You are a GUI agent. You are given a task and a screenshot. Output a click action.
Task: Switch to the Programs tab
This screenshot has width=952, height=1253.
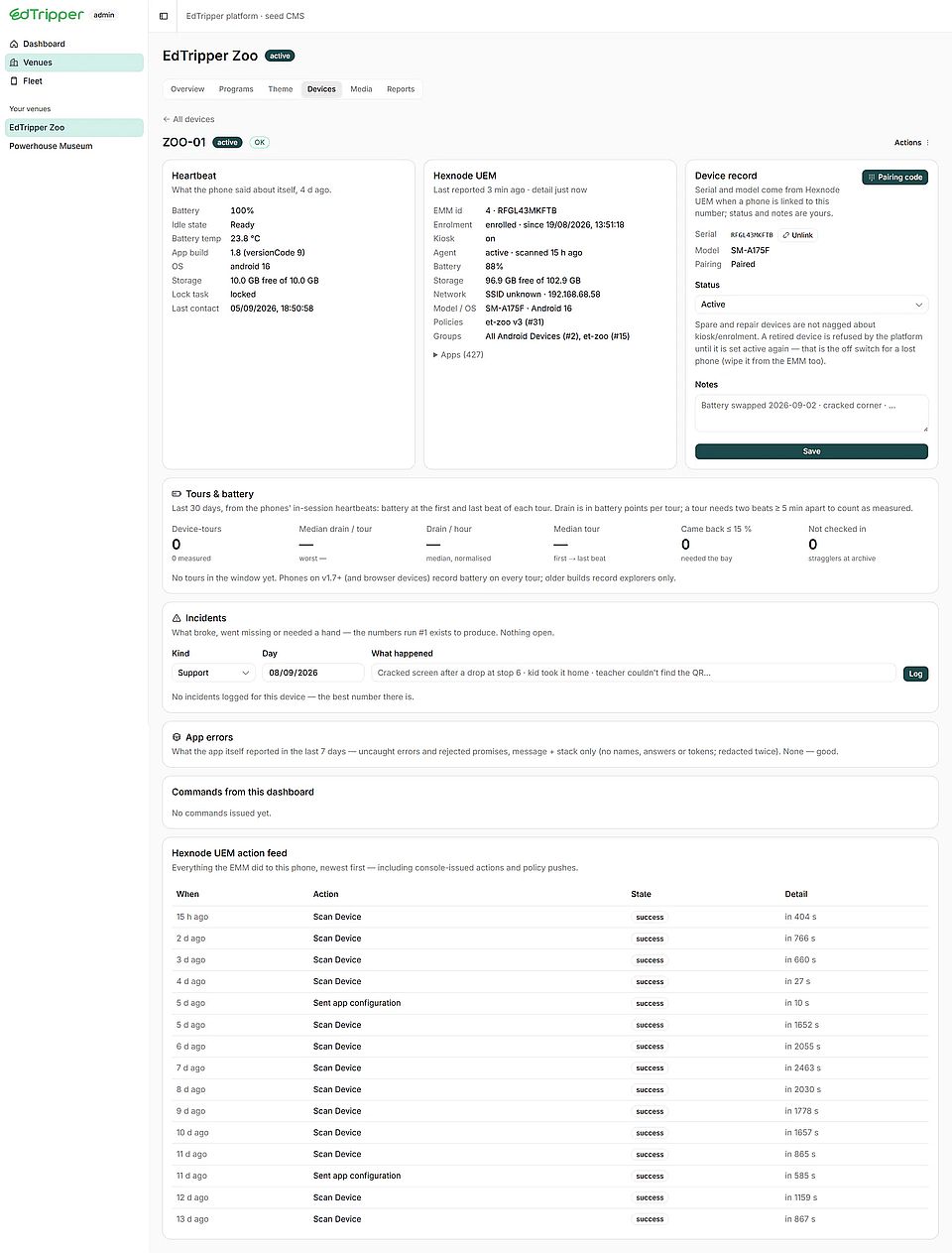tap(236, 89)
